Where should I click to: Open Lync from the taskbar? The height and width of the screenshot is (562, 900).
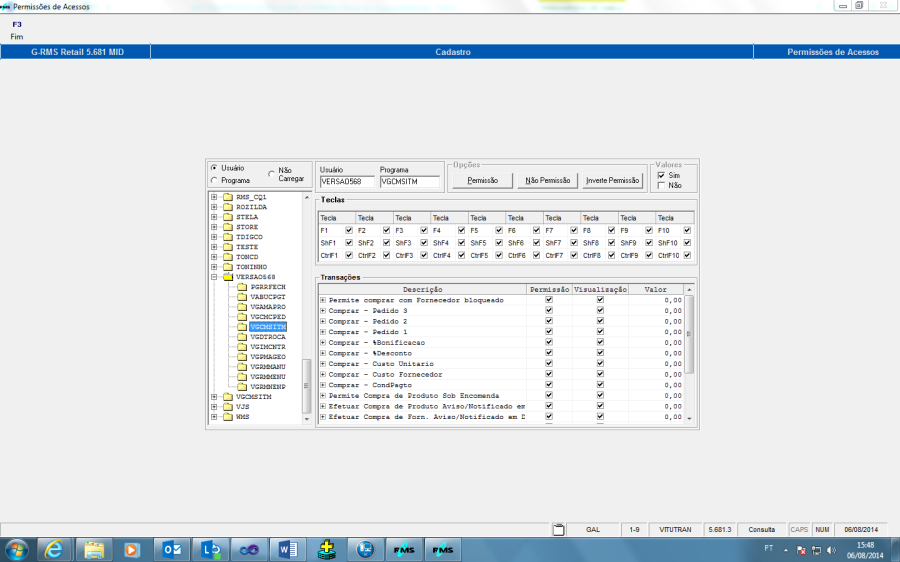click(x=210, y=550)
